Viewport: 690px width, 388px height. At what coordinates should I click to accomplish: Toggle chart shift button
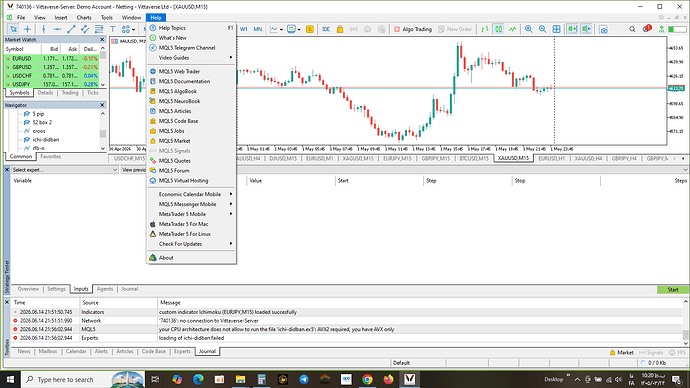coord(586,29)
